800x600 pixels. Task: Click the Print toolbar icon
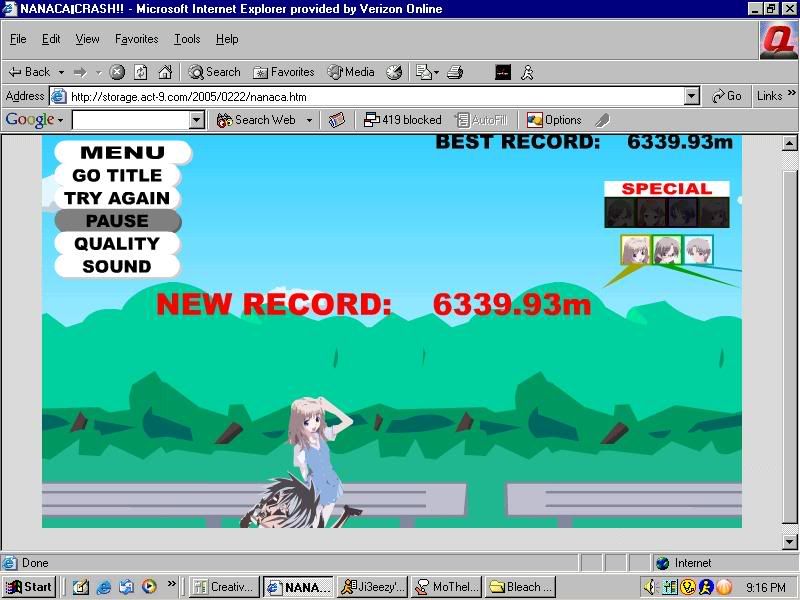pos(455,72)
